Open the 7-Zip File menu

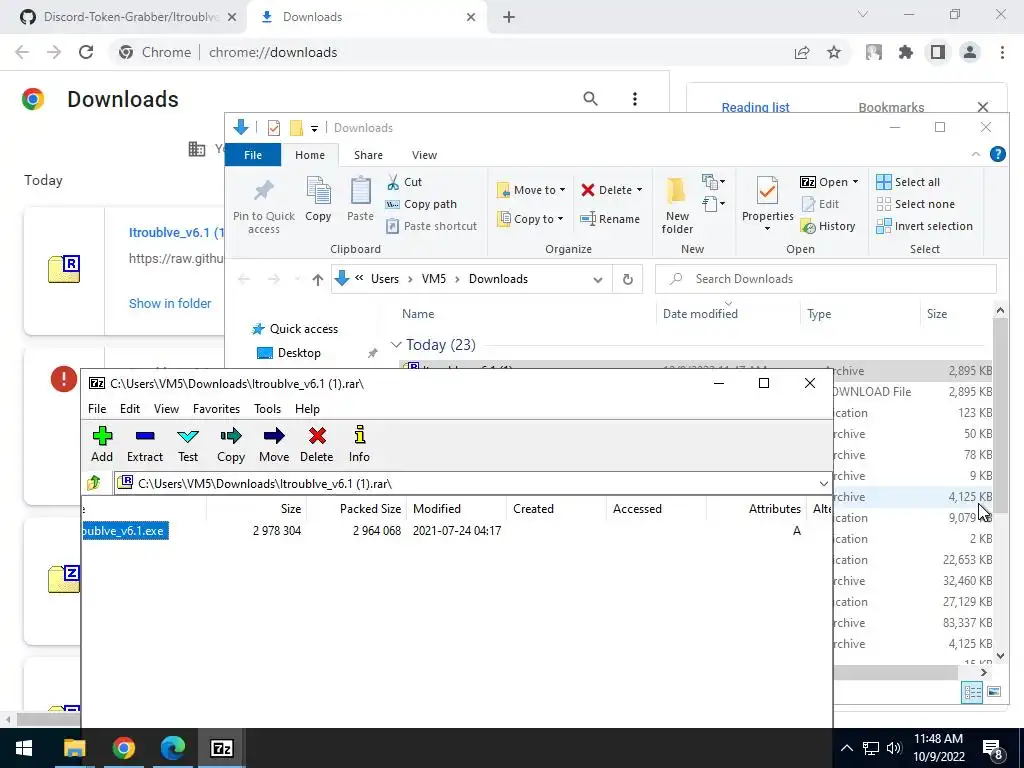pos(97,409)
